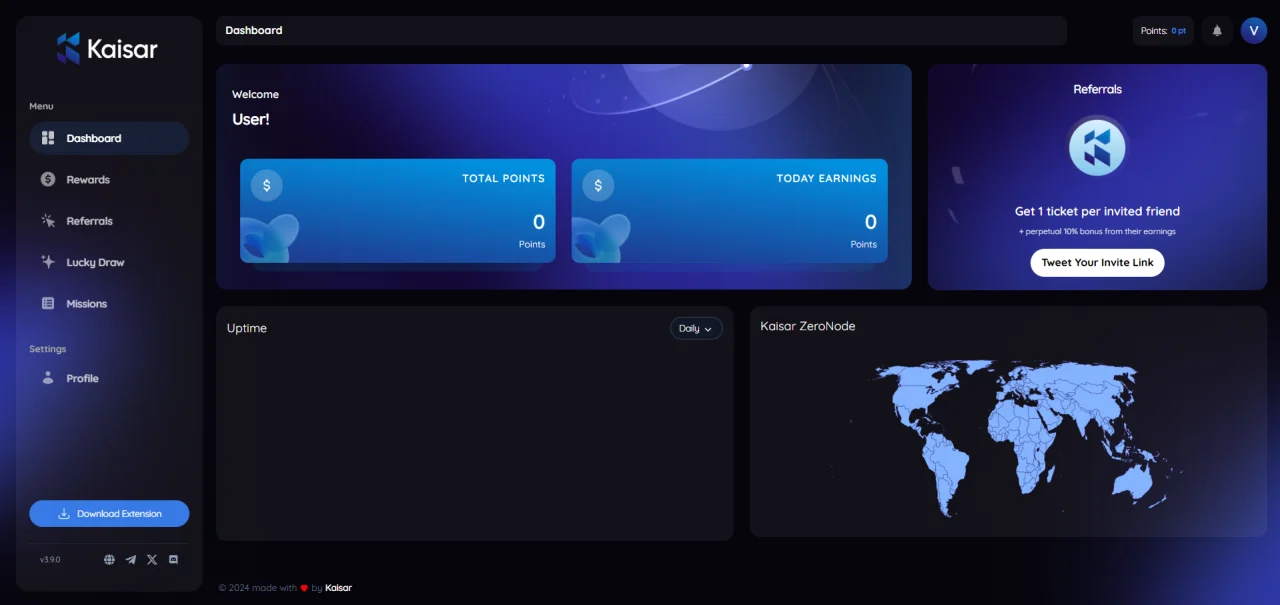1280x605 pixels.
Task: Click the Uptime panel heading
Action: pyautogui.click(x=247, y=328)
